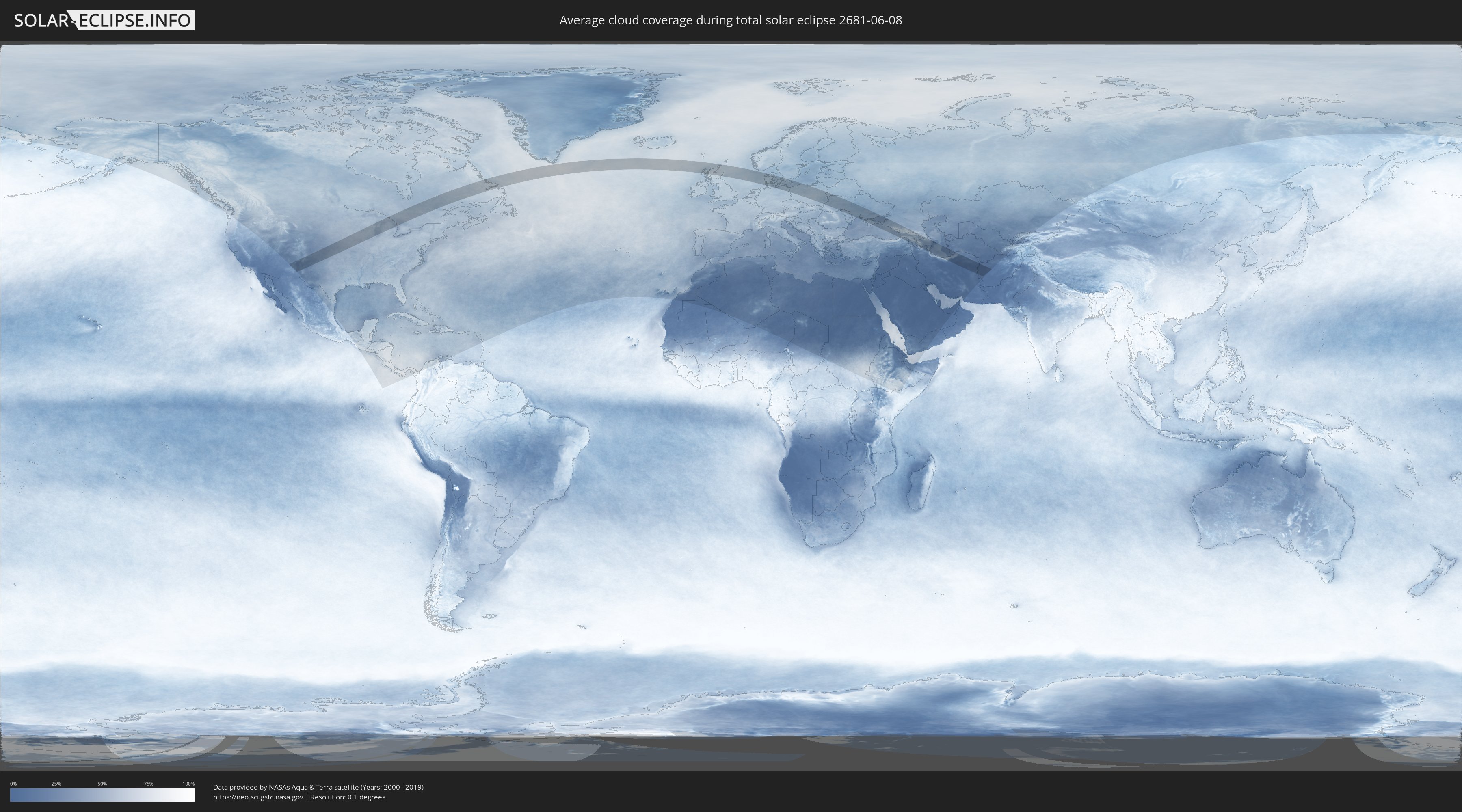This screenshot has height=812, width=1462.
Task: Click the neo.sci.gsfc.nasa.gov URL text
Action: coord(258,797)
